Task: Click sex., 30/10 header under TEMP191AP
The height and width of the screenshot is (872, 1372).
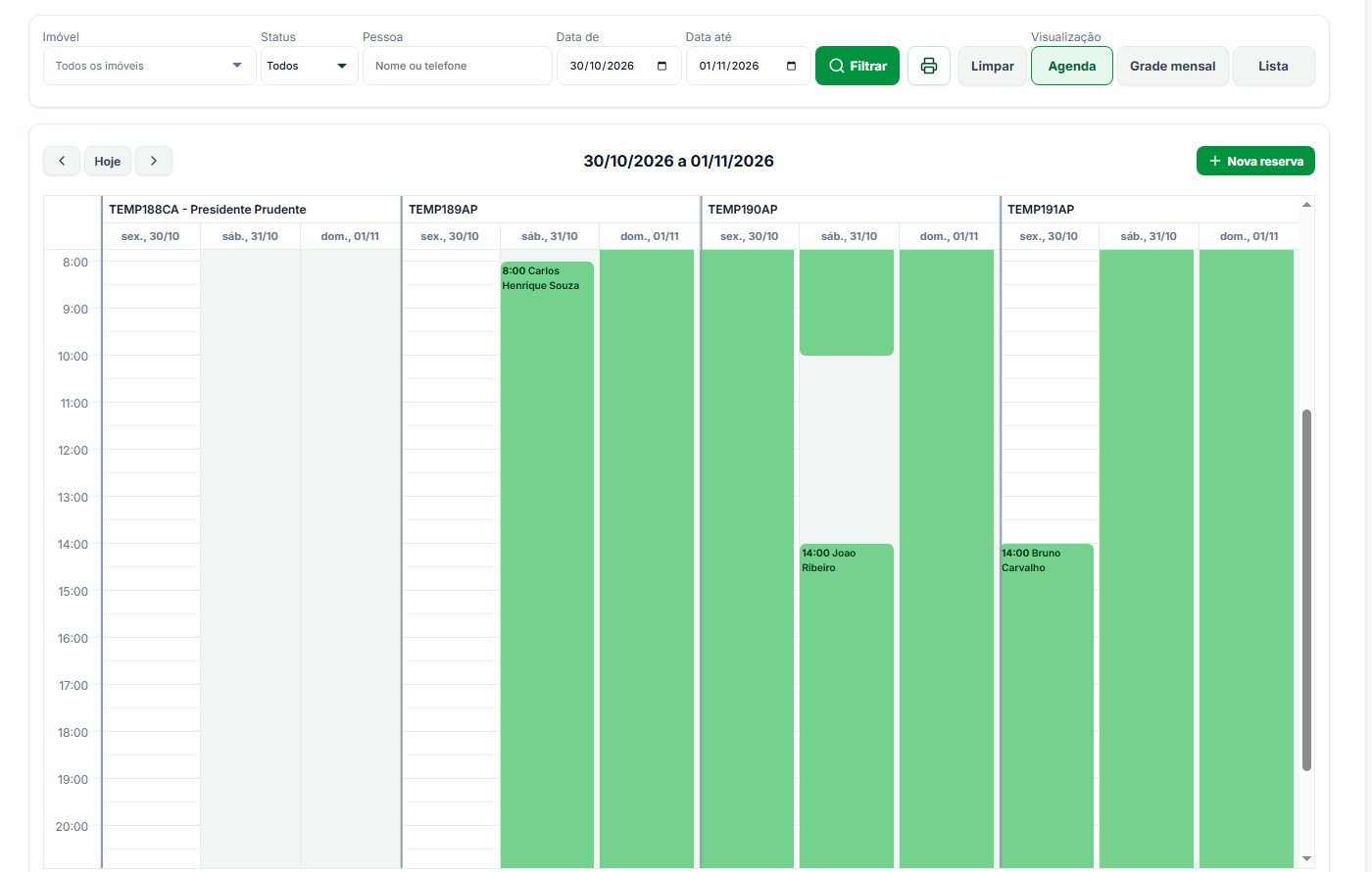Action: pyautogui.click(x=1049, y=236)
